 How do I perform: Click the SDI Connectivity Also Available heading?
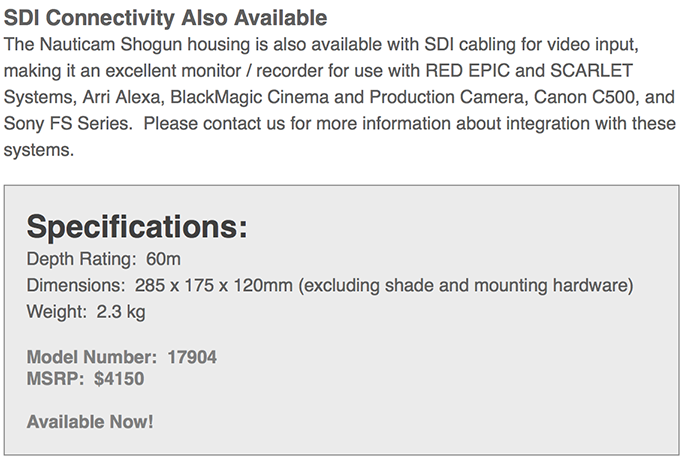(x=165, y=18)
